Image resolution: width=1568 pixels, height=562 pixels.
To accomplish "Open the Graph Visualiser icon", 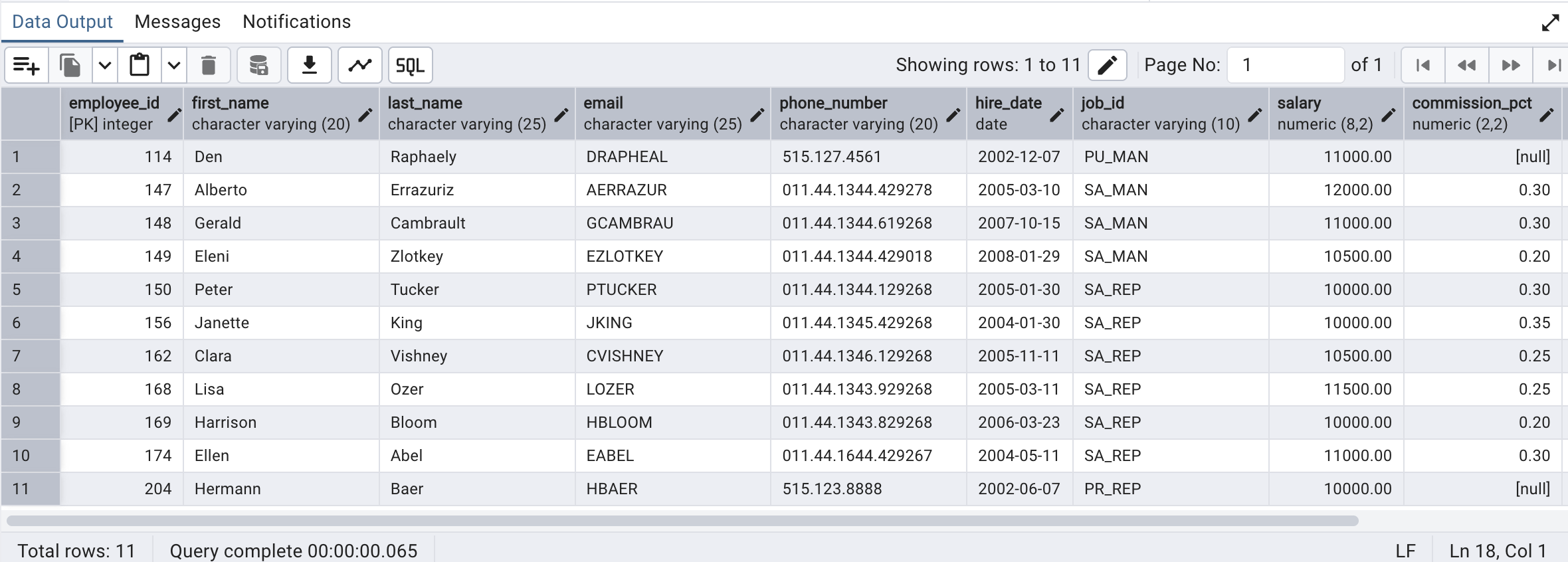I will [x=360, y=65].
